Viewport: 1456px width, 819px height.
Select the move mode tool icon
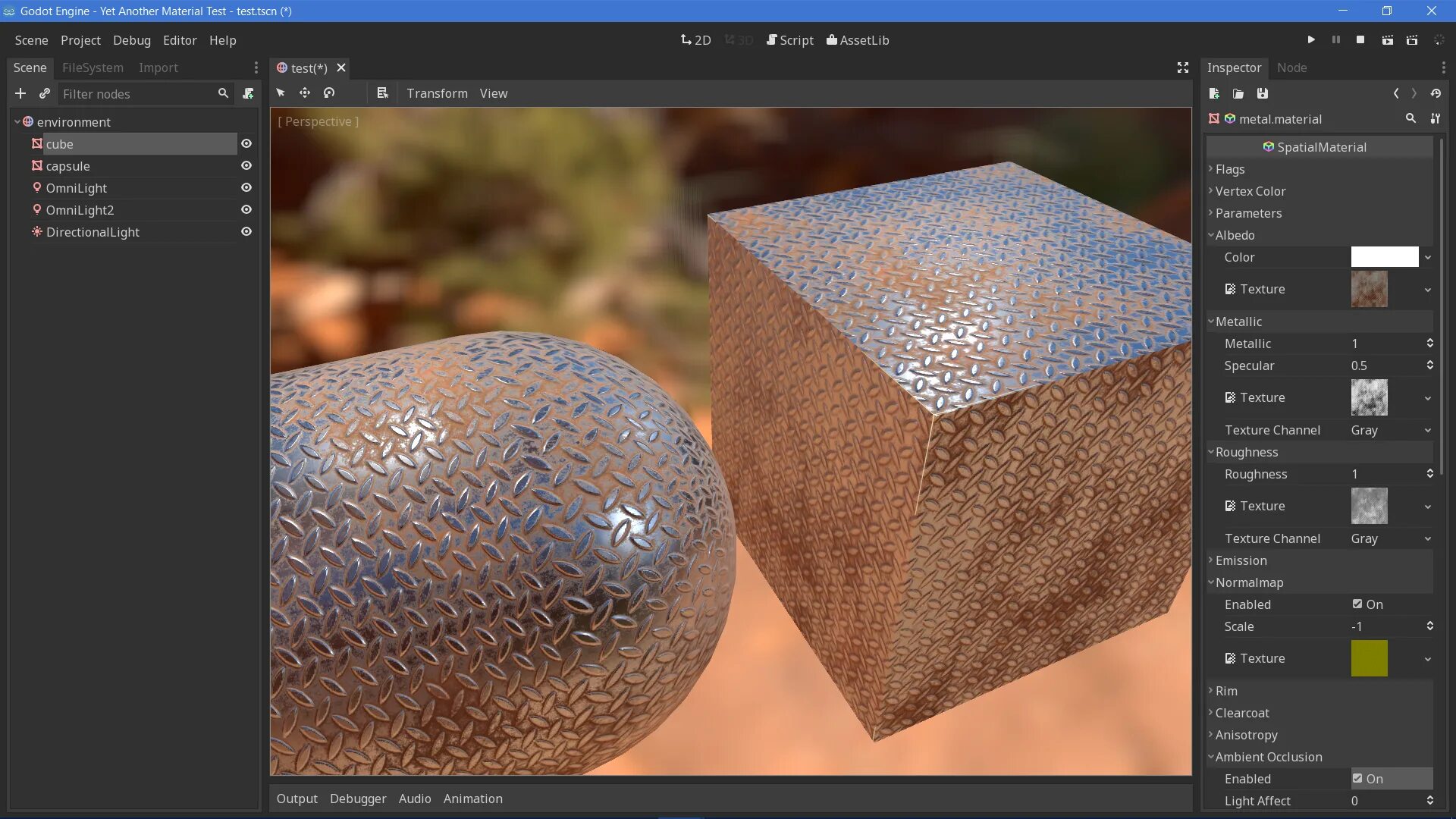(305, 93)
